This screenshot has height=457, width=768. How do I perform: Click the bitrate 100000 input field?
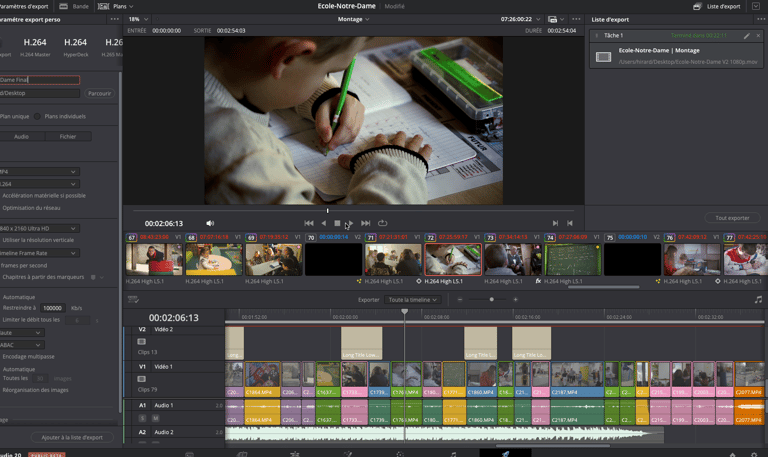pos(53,308)
